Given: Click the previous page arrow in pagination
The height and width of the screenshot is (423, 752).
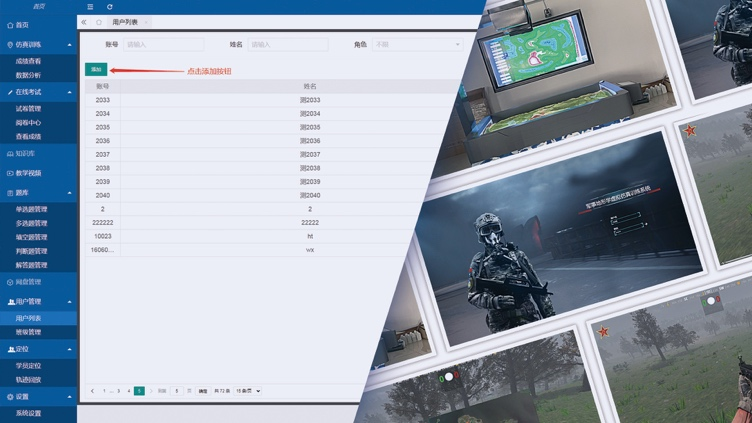Looking at the screenshot, I should pos(93,391).
